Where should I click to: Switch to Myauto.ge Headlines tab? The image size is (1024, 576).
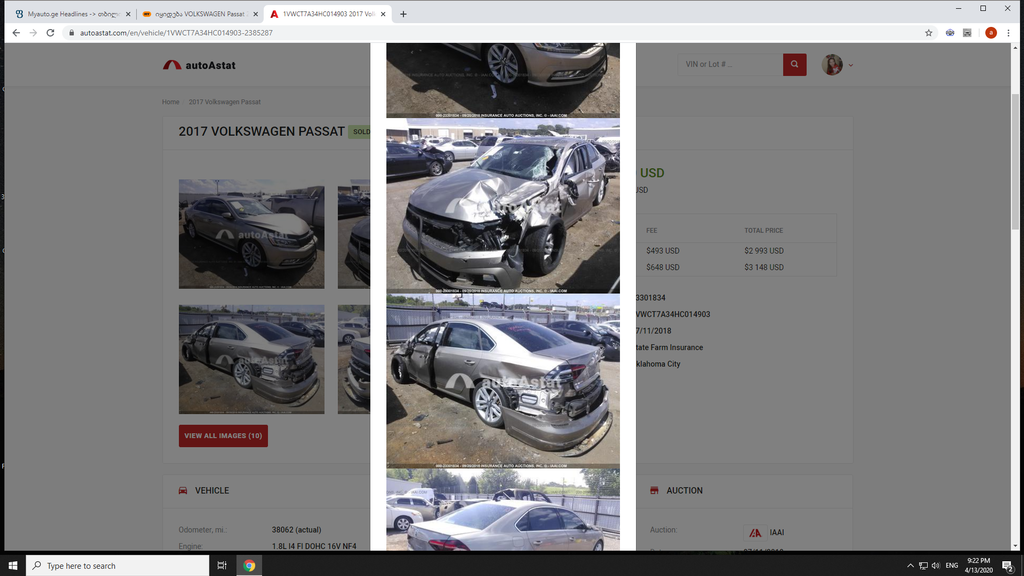tap(72, 14)
